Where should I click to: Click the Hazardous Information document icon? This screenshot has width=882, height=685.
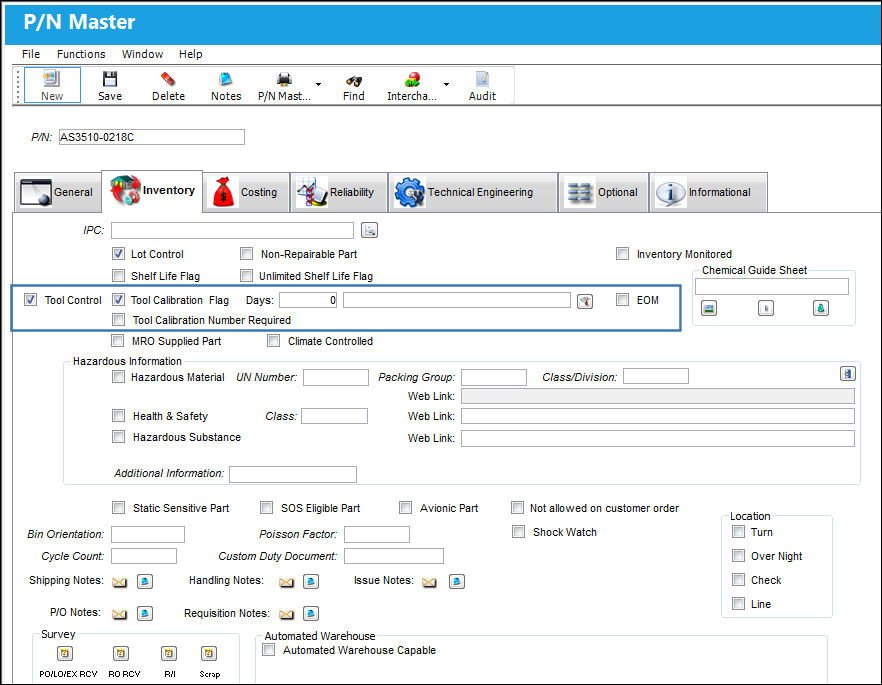point(848,373)
